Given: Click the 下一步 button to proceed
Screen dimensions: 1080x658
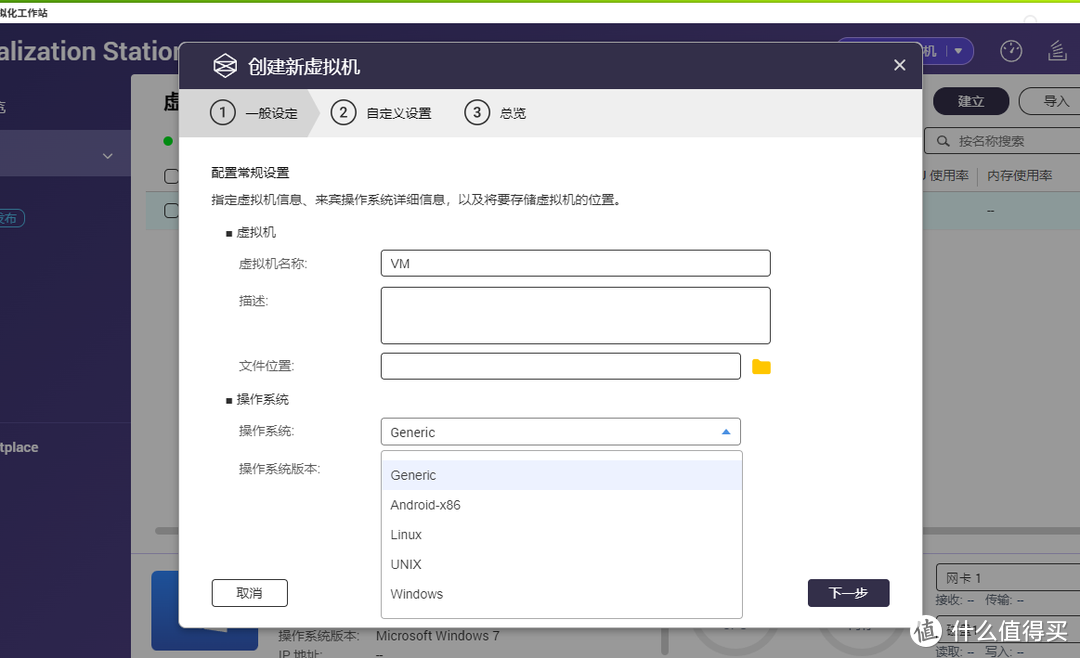Looking at the screenshot, I should click(x=848, y=592).
